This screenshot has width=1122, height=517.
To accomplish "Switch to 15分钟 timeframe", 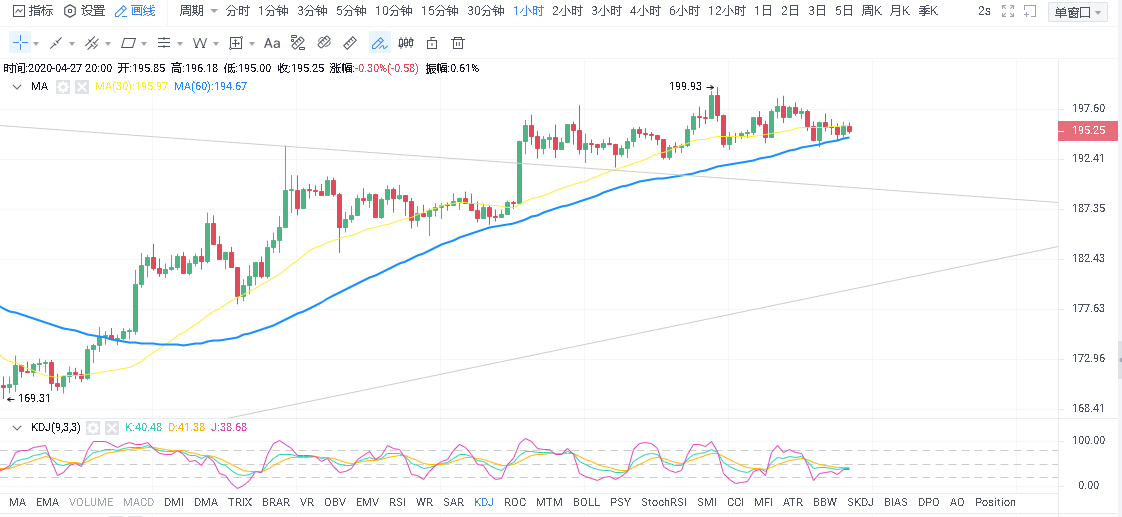I will tap(438, 11).
